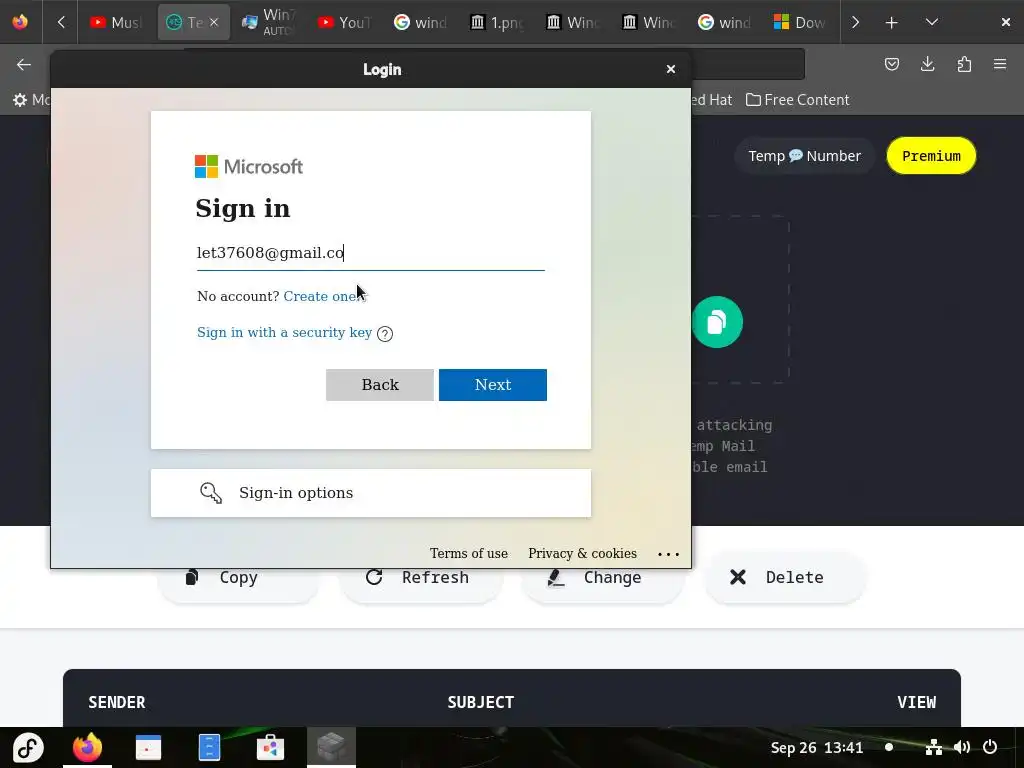The width and height of the screenshot is (1024, 768).
Task: Open the calendar app in taskbar
Action: (x=148, y=748)
